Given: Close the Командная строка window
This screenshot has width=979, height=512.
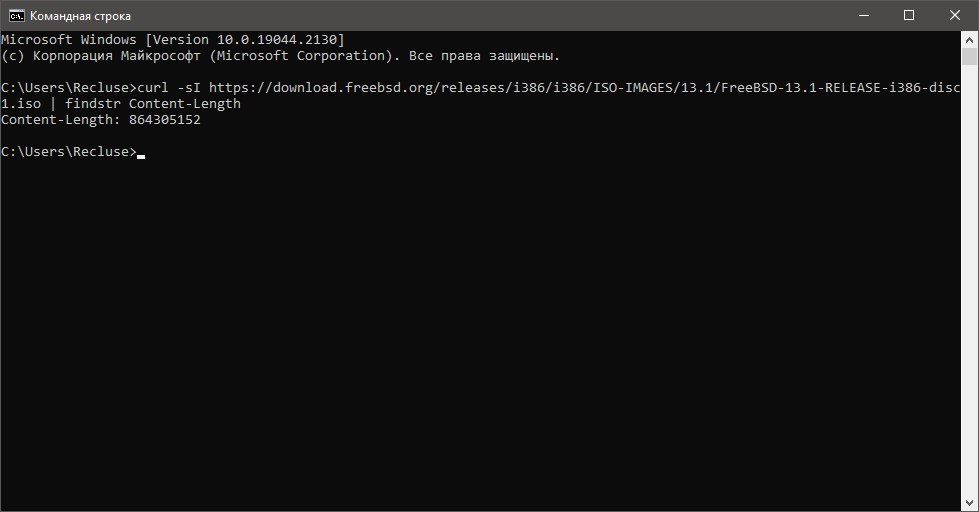Looking at the screenshot, I should point(955,15).
